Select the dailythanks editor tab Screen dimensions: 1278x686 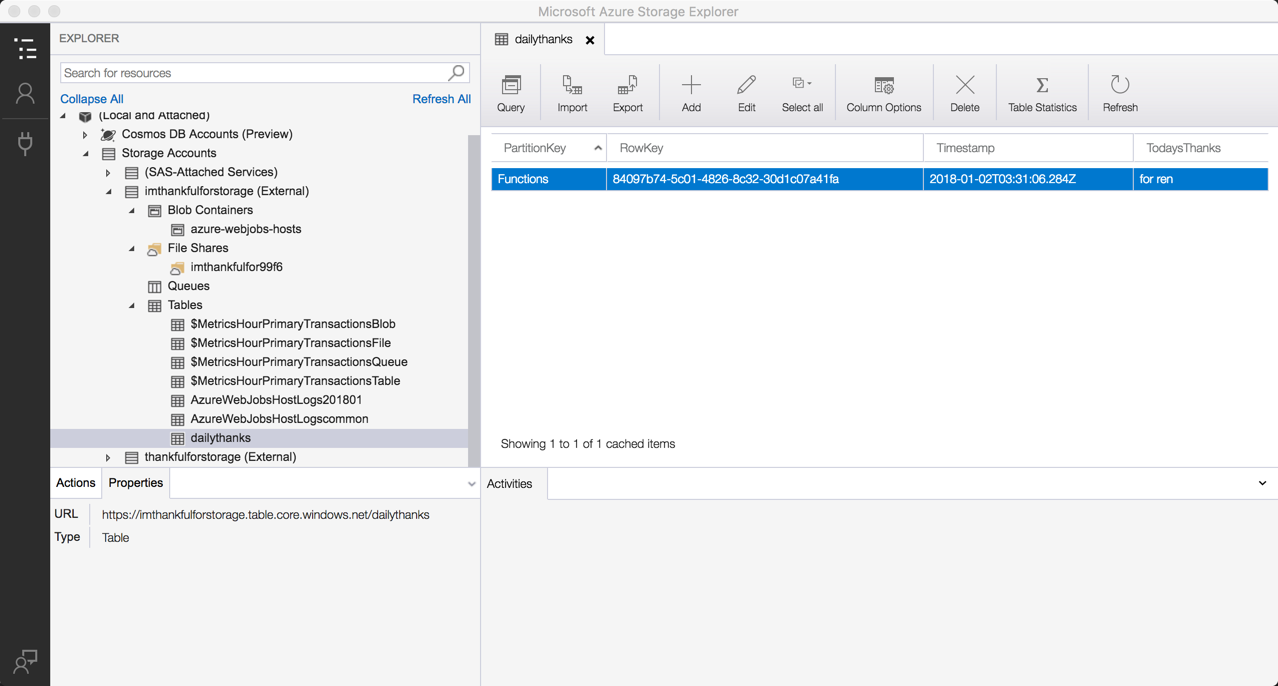tap(544, 39)
